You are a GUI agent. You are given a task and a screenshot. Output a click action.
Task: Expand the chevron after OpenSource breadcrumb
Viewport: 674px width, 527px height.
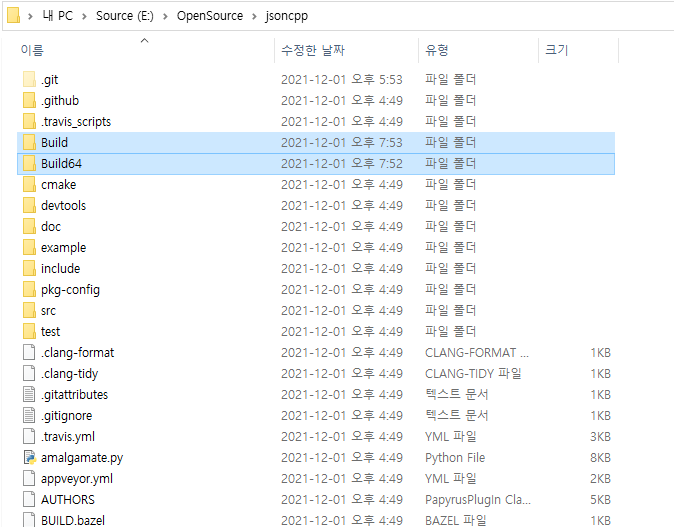coord(254,16)
